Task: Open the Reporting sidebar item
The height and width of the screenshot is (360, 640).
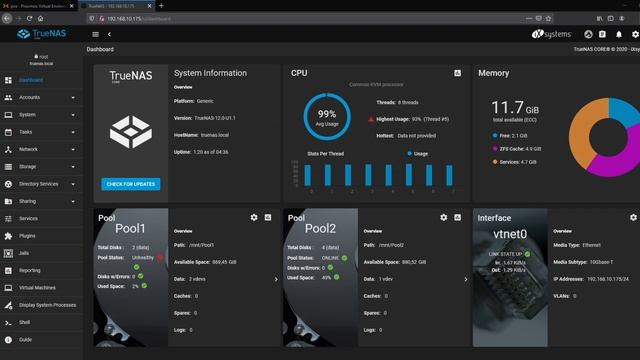Action: click(41, 270)
